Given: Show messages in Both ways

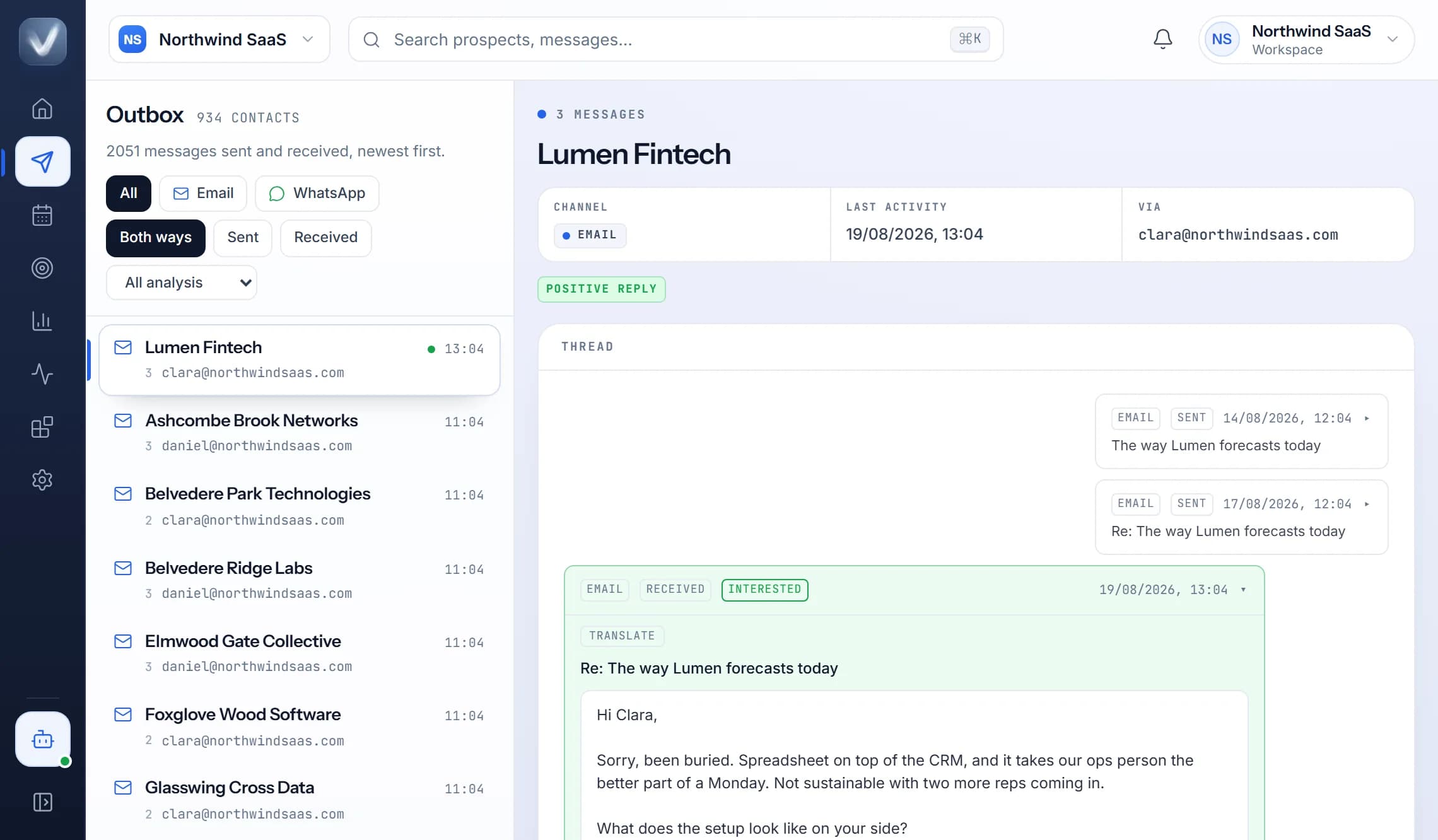Looking at the screenshot, I should coord(156,237).
